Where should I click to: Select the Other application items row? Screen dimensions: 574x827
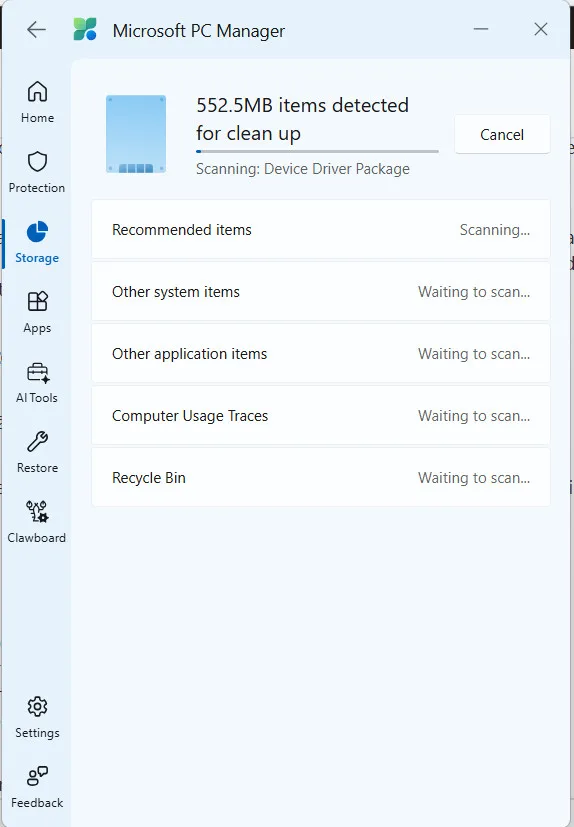click(x=321, y=353)
